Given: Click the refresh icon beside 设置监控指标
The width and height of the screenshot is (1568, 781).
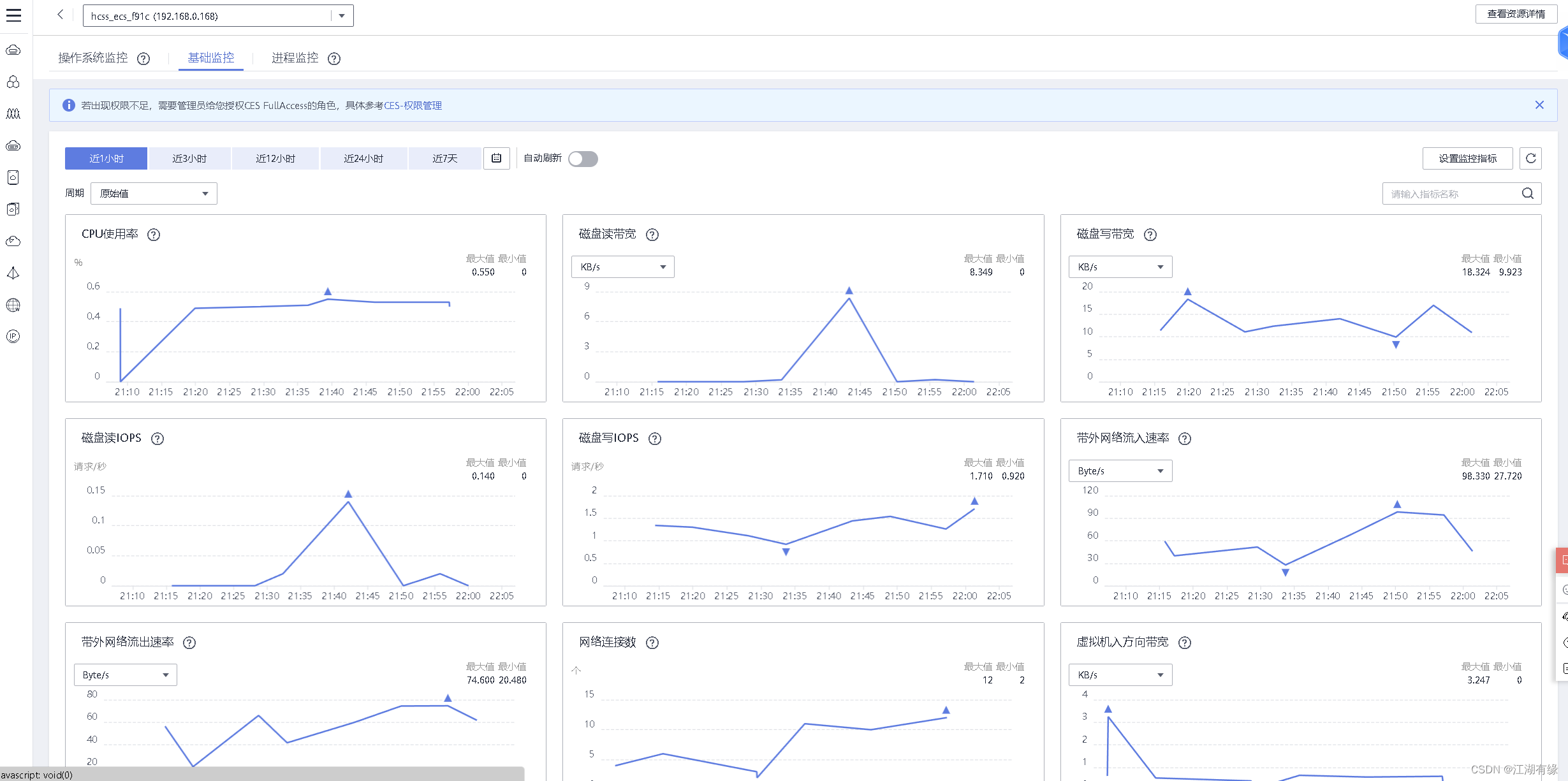Looking at the screenshot, I should tap(1530, 158).
